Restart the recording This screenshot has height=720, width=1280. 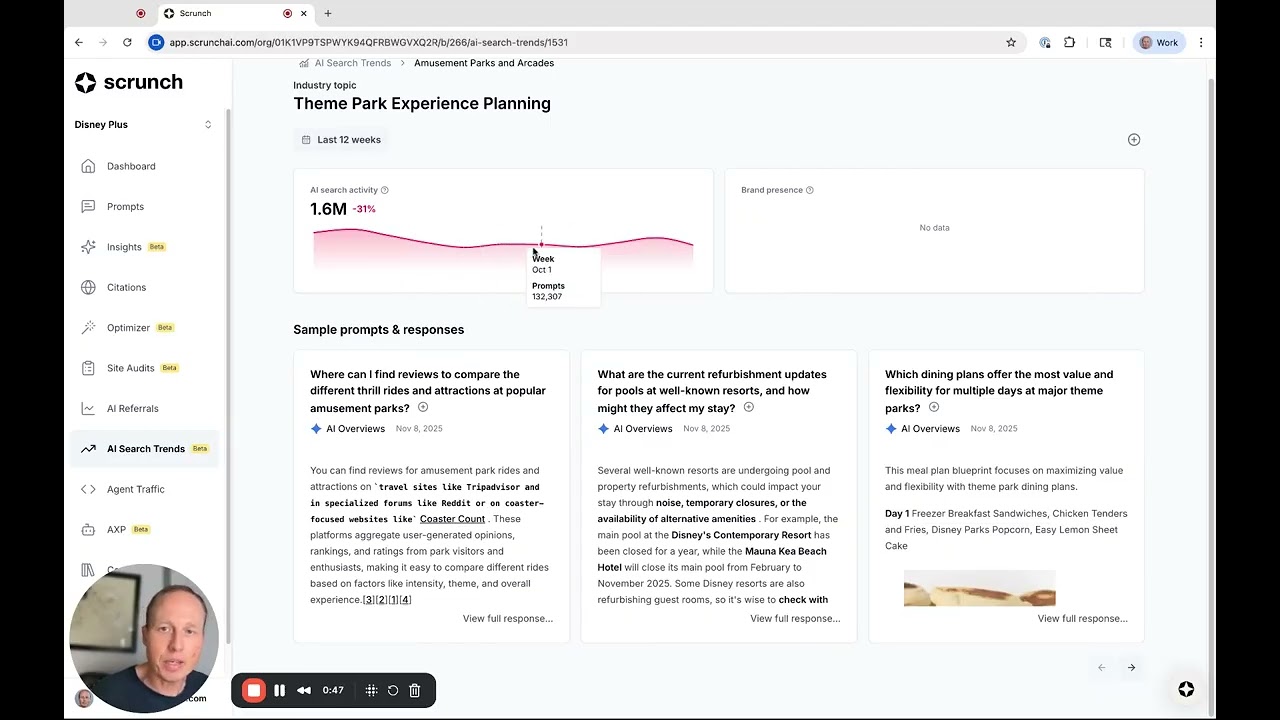(x=393, y=690)
